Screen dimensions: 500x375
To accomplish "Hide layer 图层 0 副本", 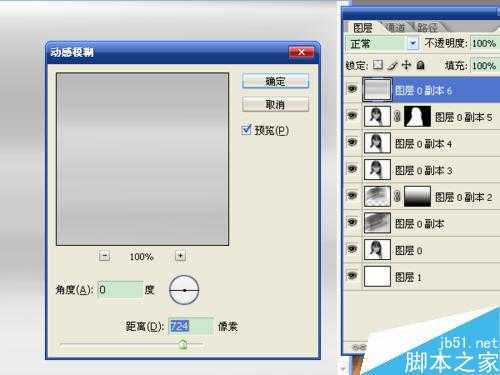I will coord(352,222).
